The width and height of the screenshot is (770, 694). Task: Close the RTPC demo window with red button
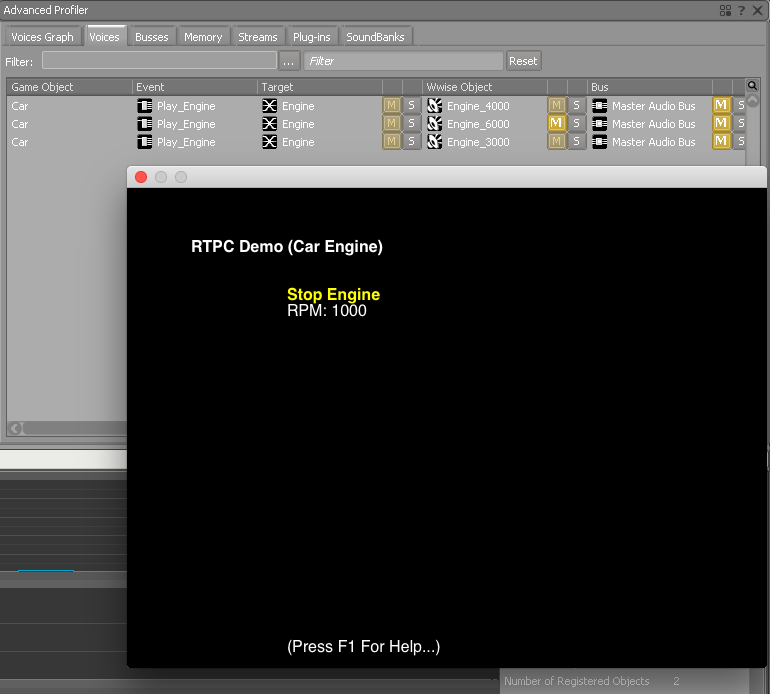pos(141,177)
